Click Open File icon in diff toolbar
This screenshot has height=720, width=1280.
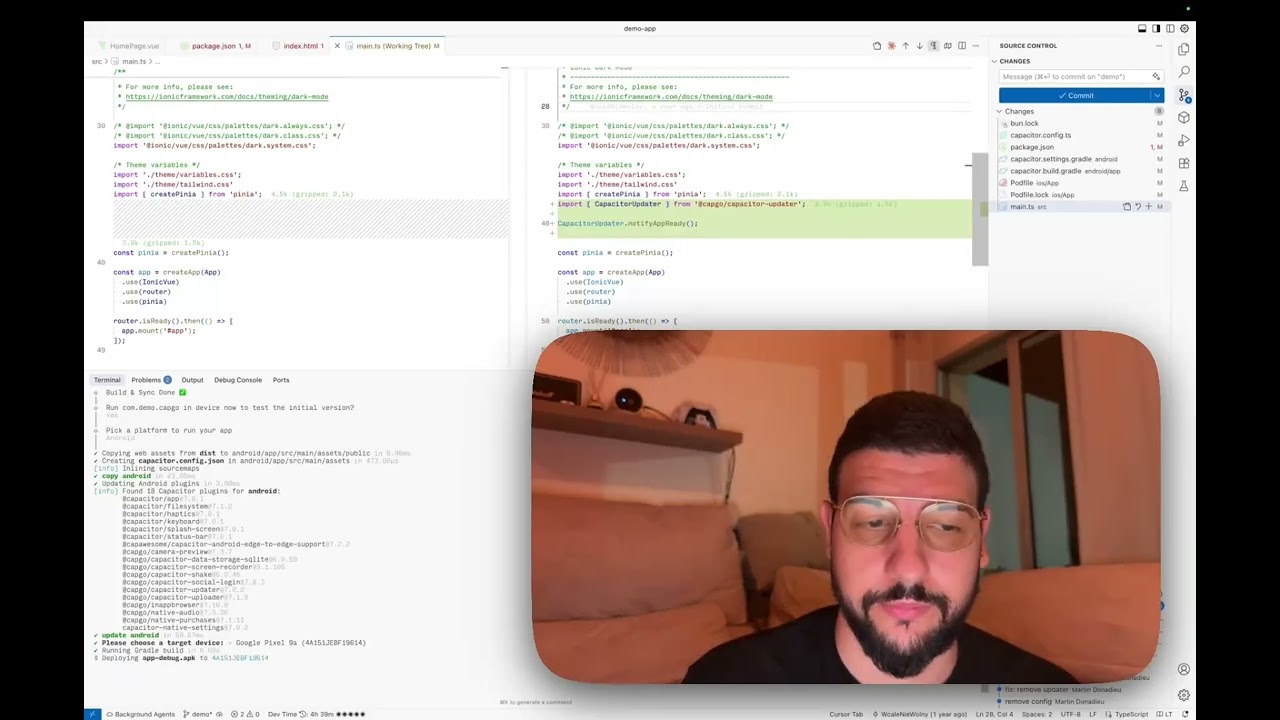(877, 46)
